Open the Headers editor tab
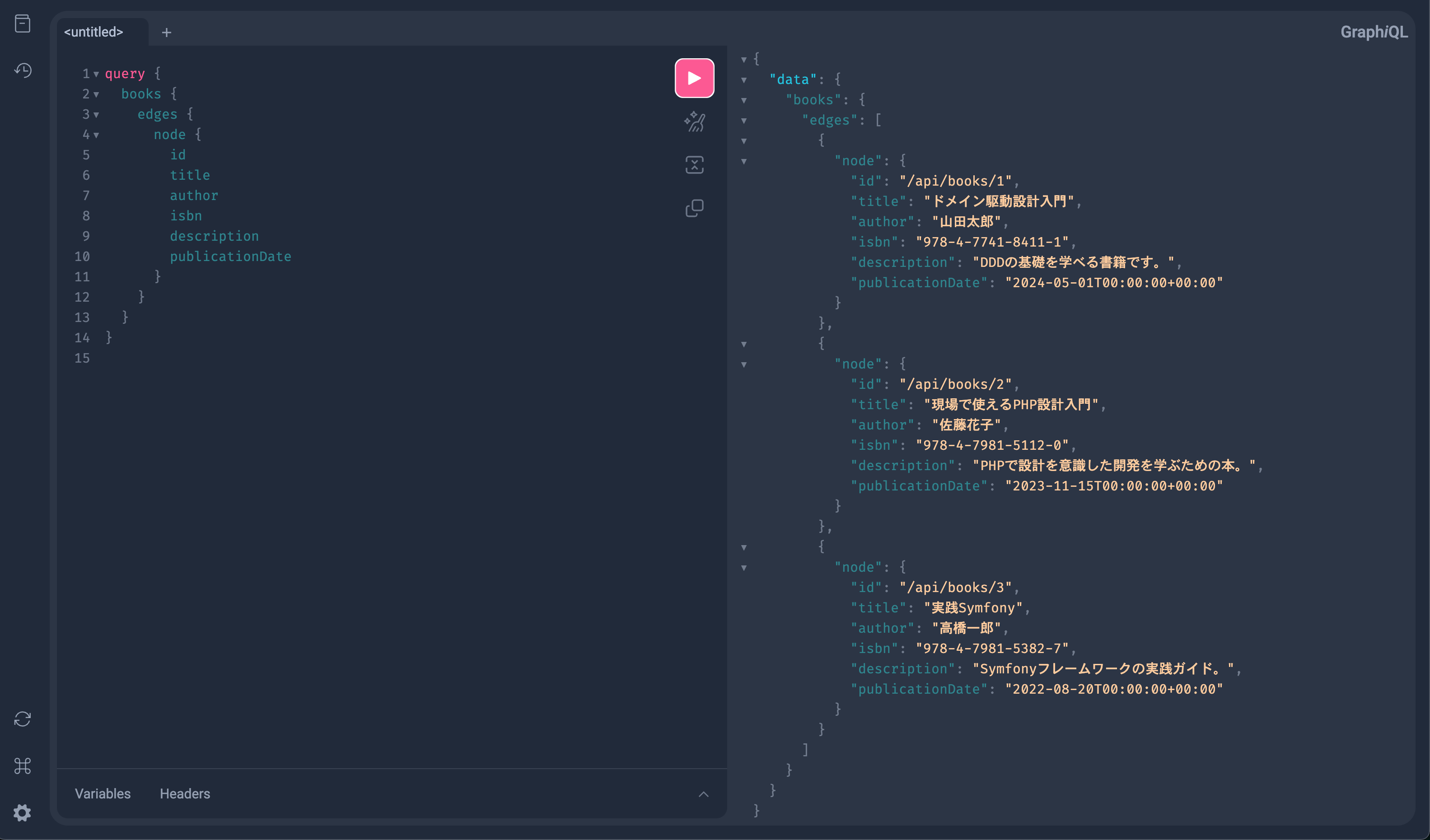 (185, 793)
